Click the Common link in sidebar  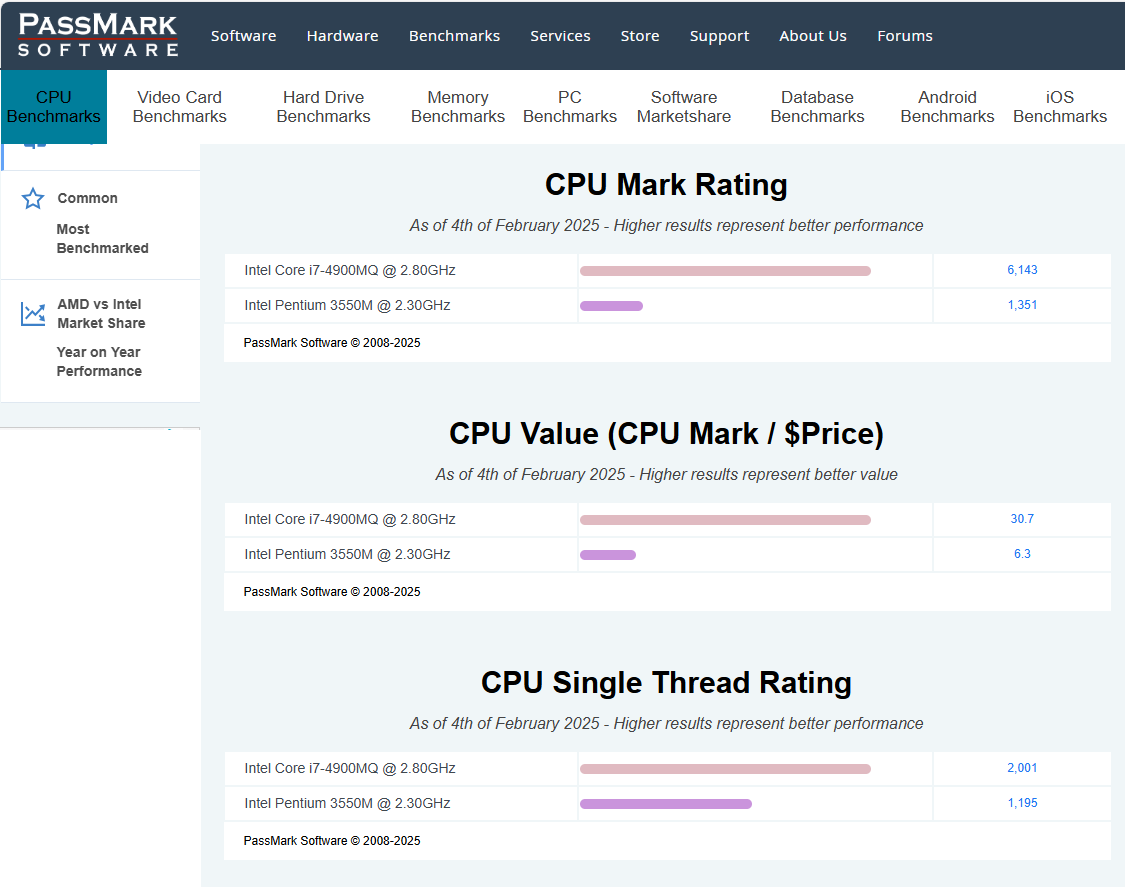(x=88, y=198)
